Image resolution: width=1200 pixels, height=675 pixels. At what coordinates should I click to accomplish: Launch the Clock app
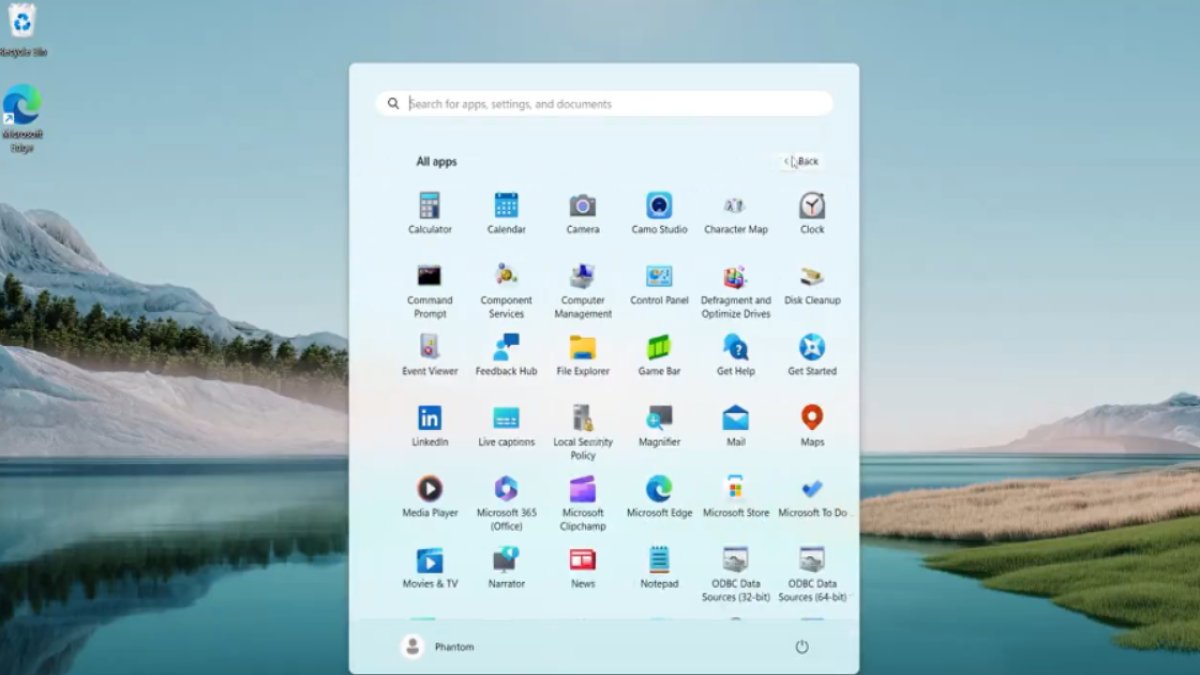click(x=812, y=213)
